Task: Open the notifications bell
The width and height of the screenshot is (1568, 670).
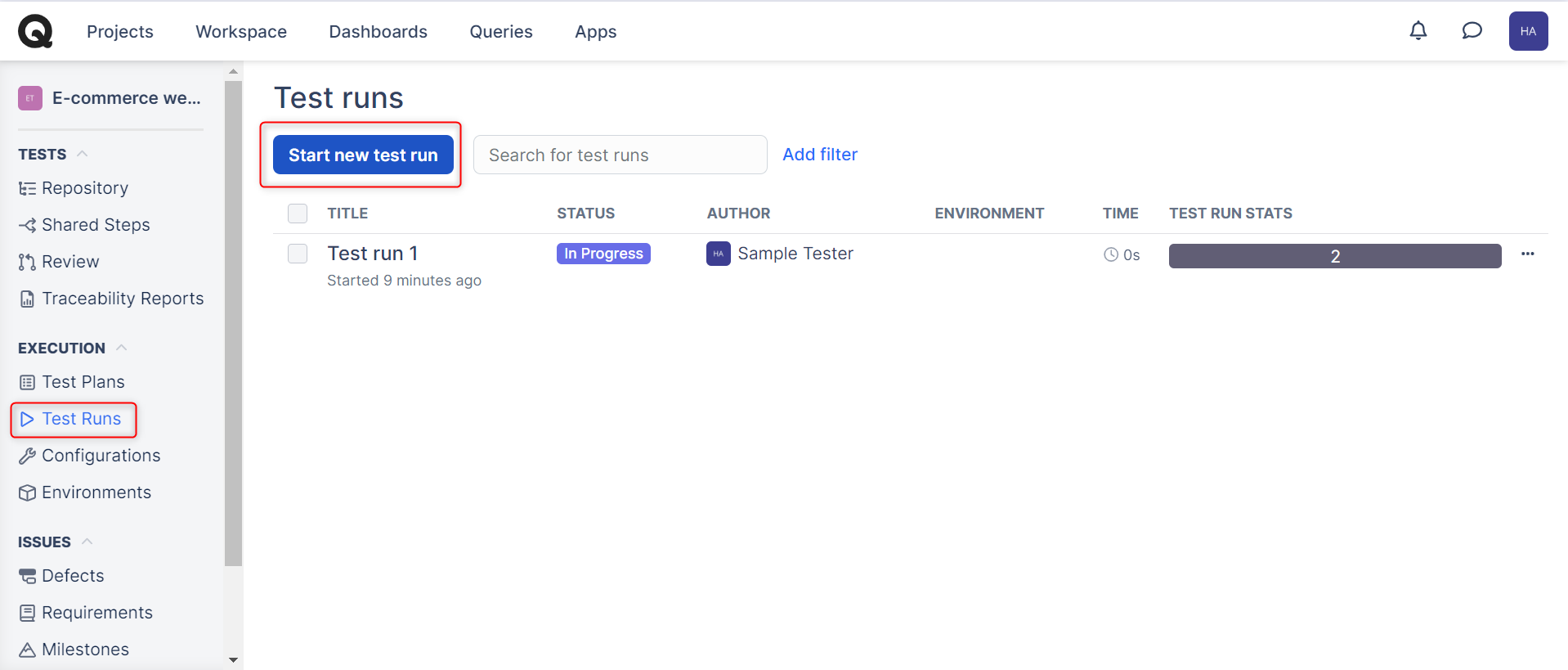Action: 1418,31
